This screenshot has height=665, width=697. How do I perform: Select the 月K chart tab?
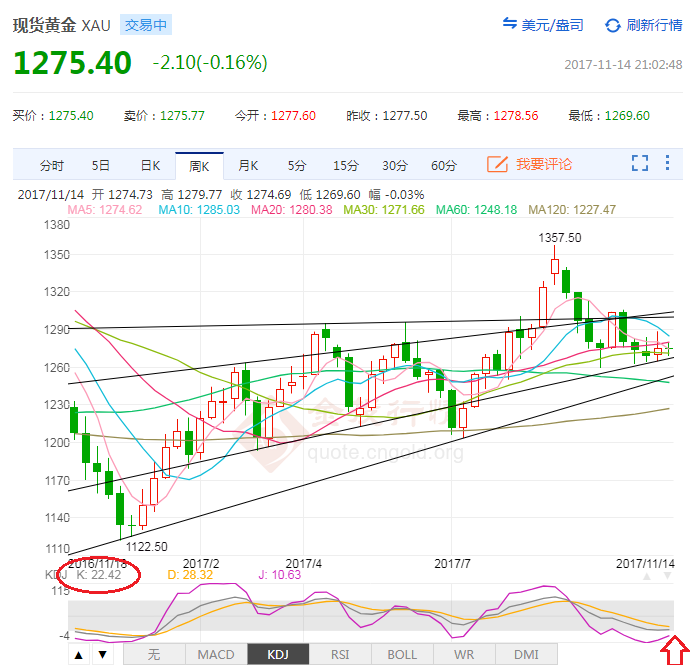(248, 165)
